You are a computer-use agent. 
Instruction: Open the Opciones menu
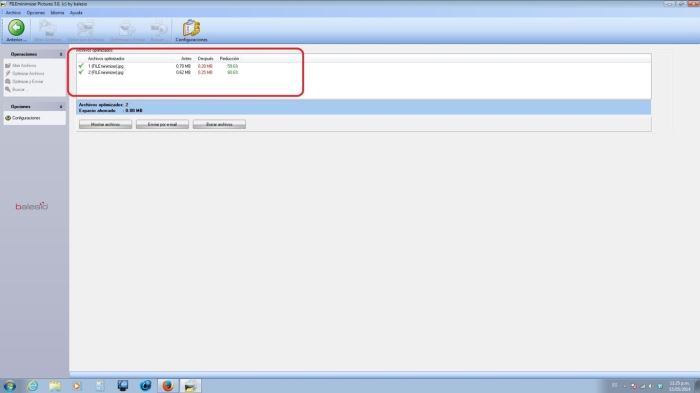35,13
